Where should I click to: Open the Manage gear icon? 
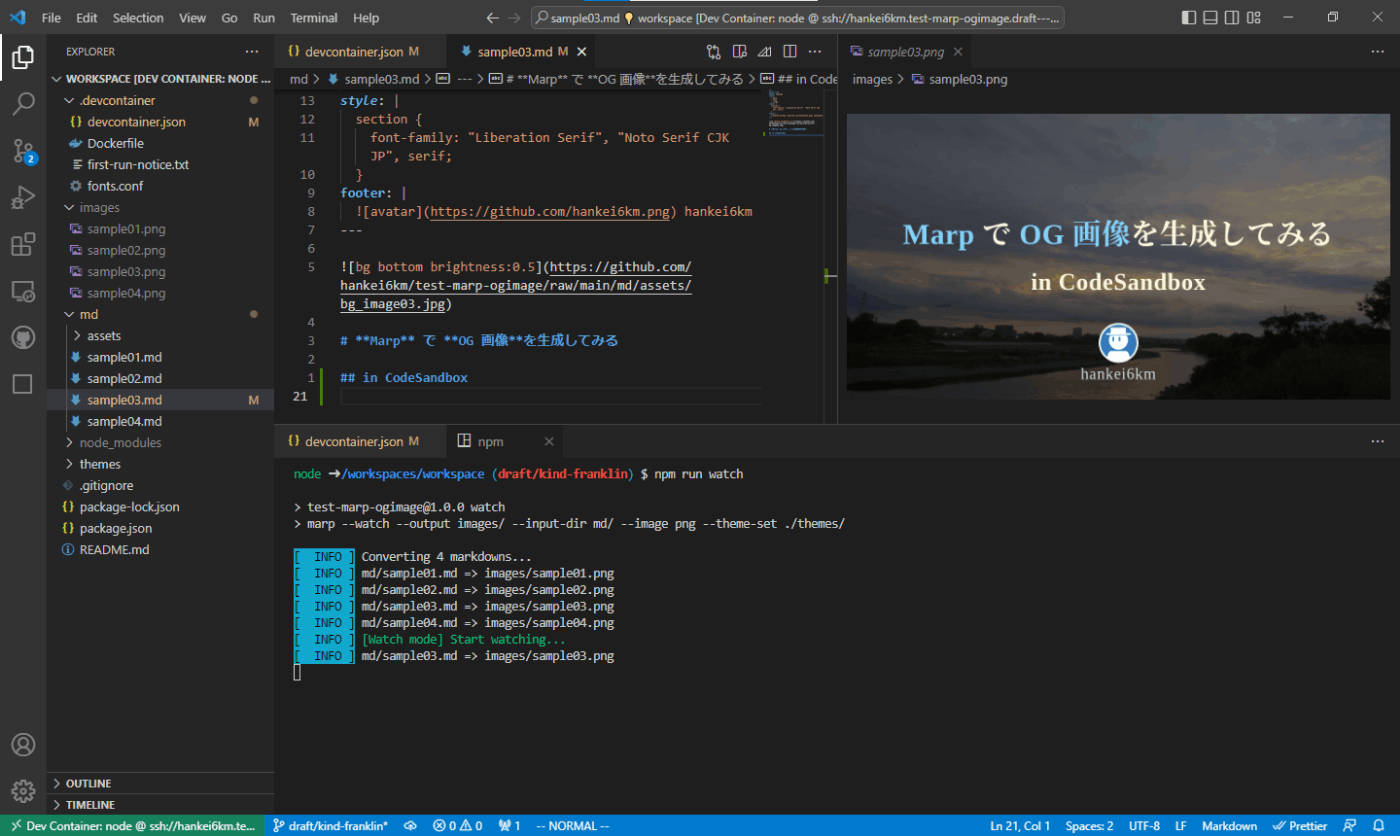(x=22, y=791)
